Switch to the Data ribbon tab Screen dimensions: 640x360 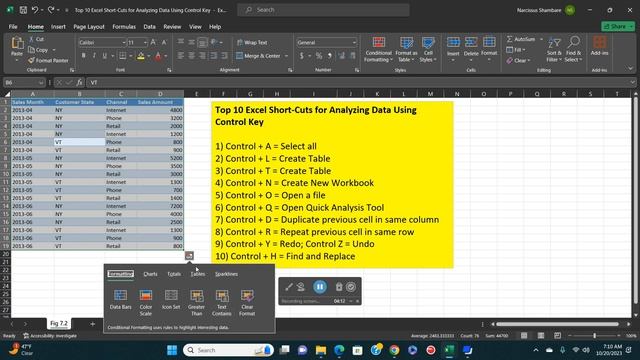149,27
